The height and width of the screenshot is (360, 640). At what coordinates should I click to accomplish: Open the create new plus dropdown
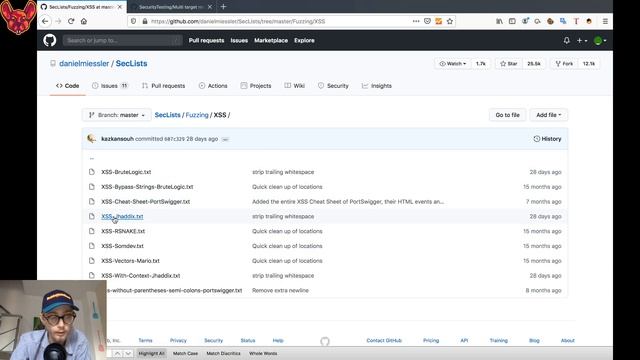click(x=582, y=40)
